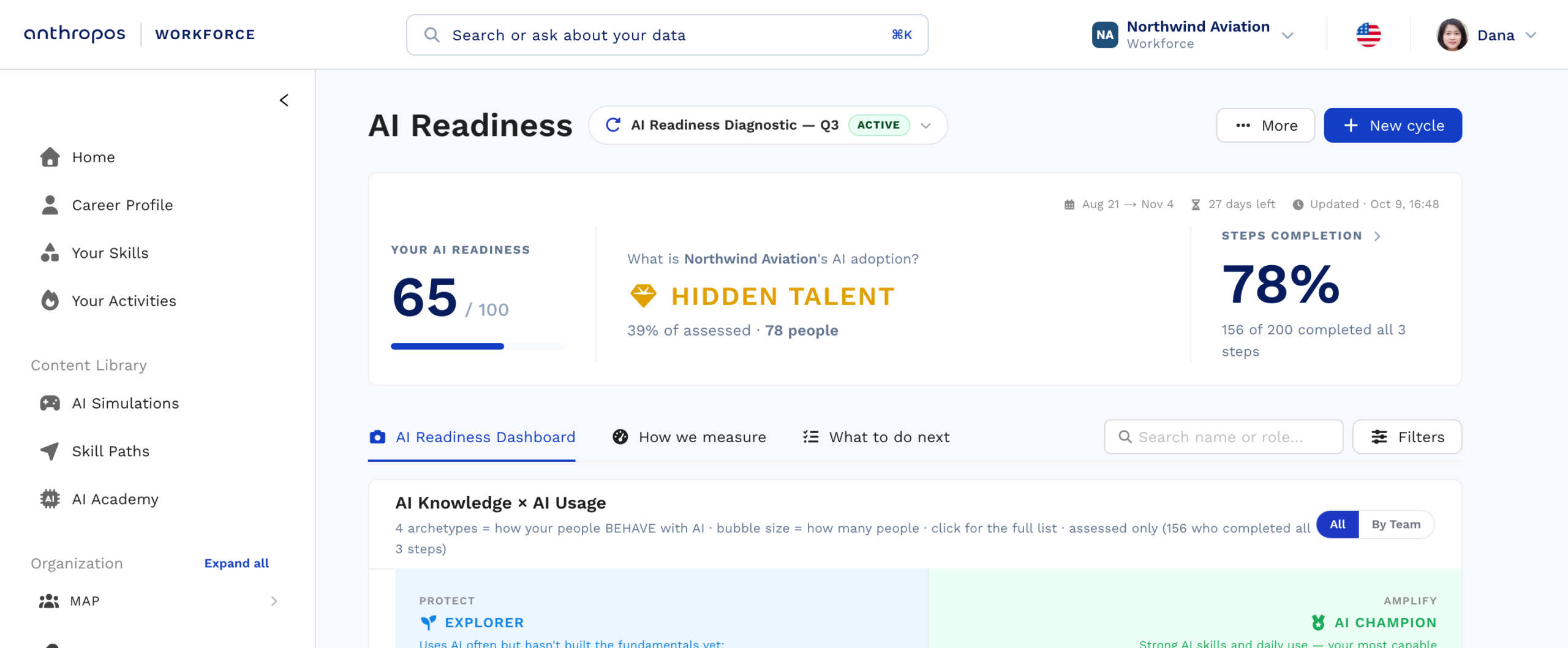Screen dimensions: 1568x648
Task: Click the Search or ask about your data field
Action: (x=667, y=35)
